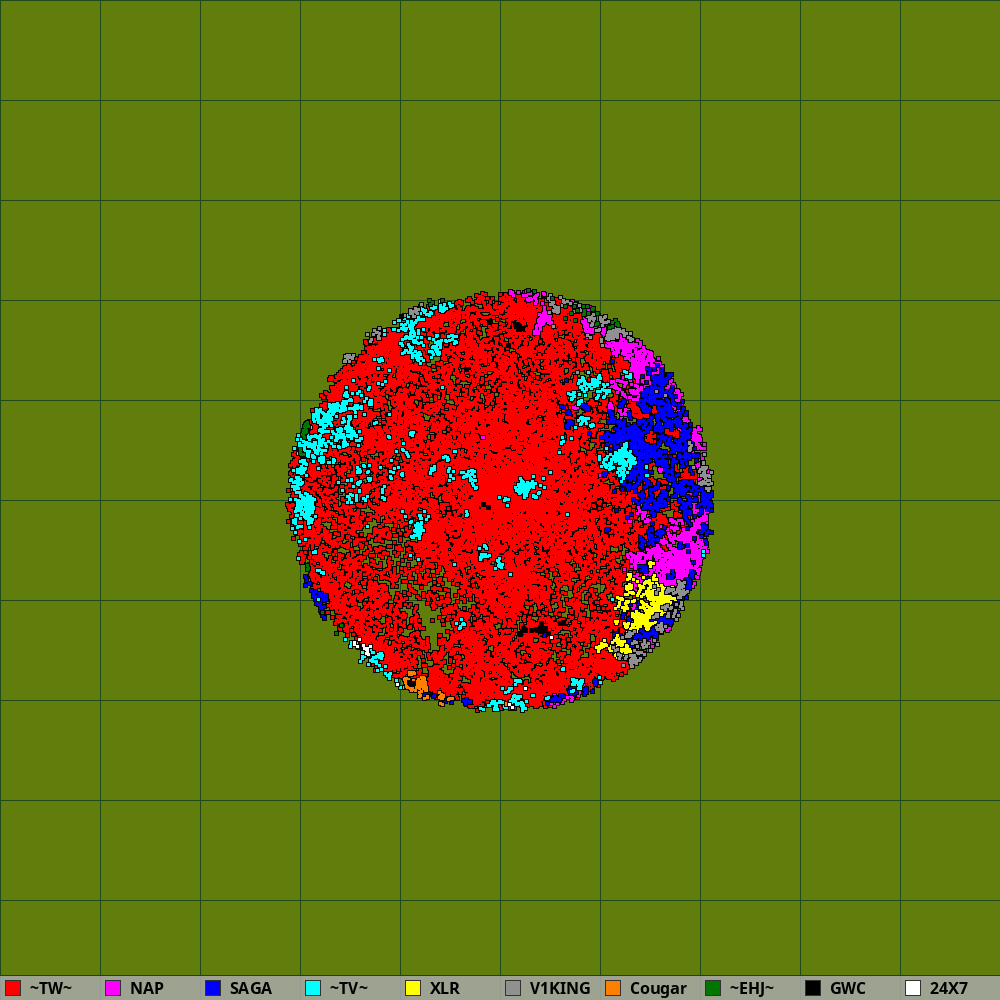Click the Cougar text label in legend

658,988
